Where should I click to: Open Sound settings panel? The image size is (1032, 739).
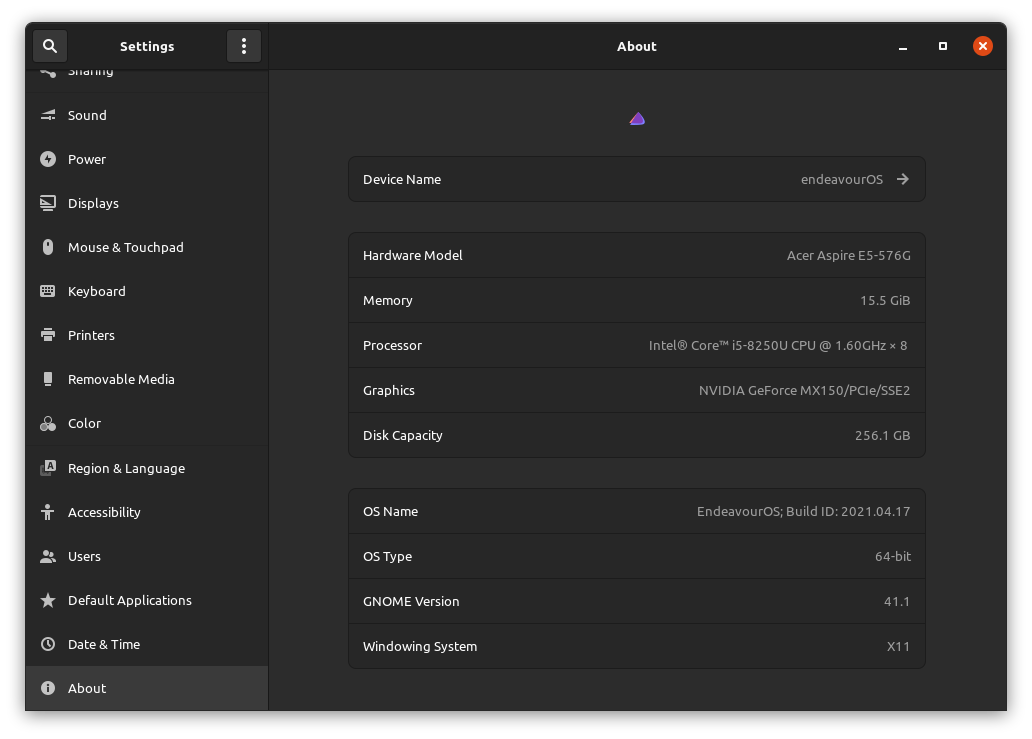click(147, 115)
